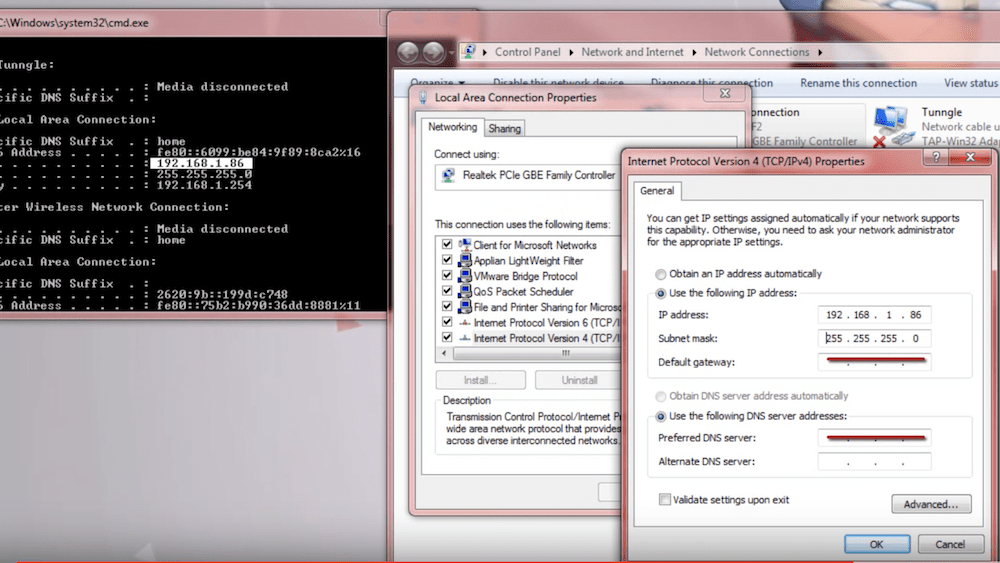
Task: Switch to the Sharing tab
Action: [x=504, y=128]
